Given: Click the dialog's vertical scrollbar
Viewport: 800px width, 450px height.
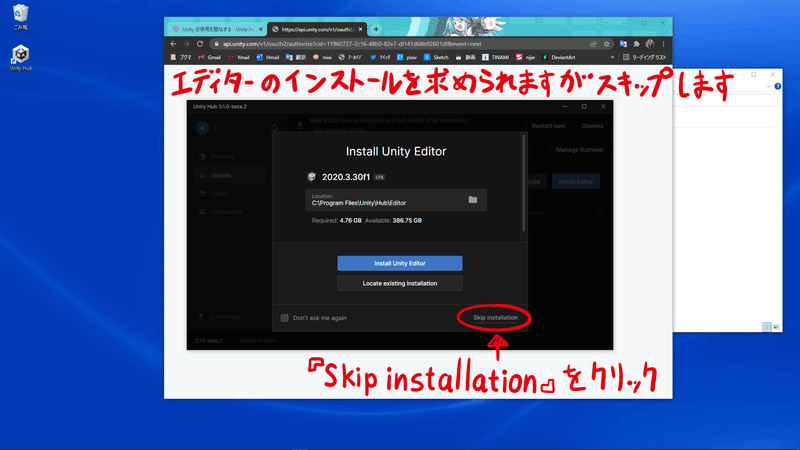Looking at the screenshot, I should 523,184.
